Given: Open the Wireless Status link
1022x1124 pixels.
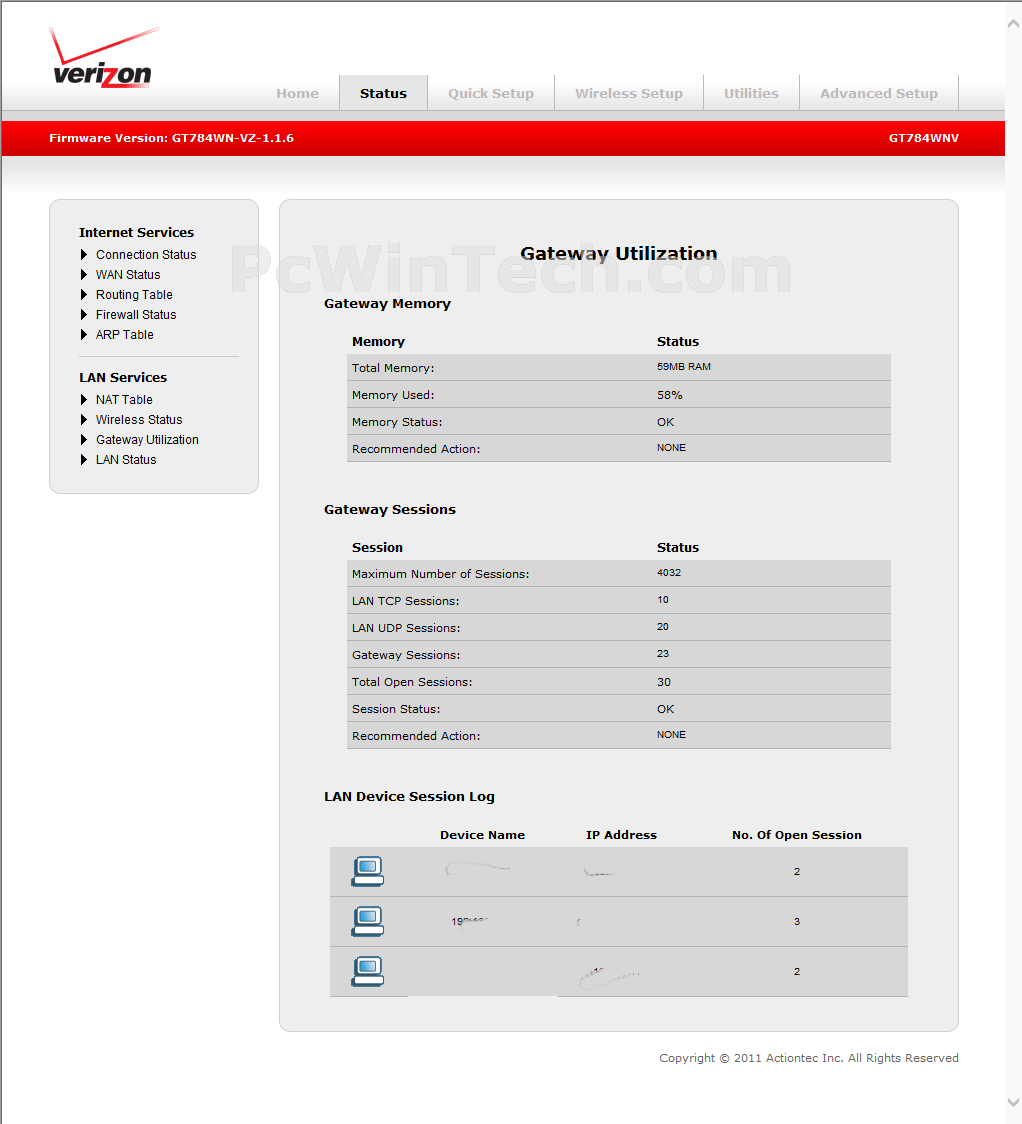Looking at the screenshot, I should point(139,419).
